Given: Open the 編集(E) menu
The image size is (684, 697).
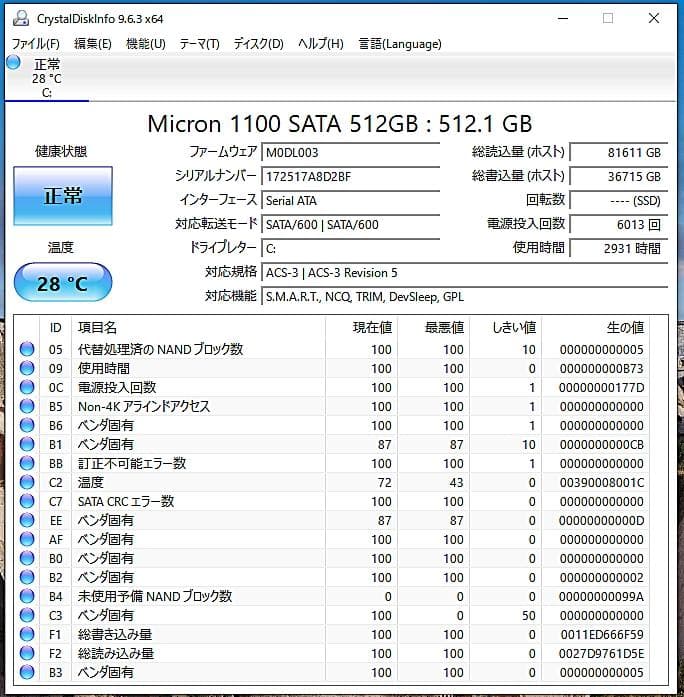Looking at the screenshot, I should tap(92, 44).
